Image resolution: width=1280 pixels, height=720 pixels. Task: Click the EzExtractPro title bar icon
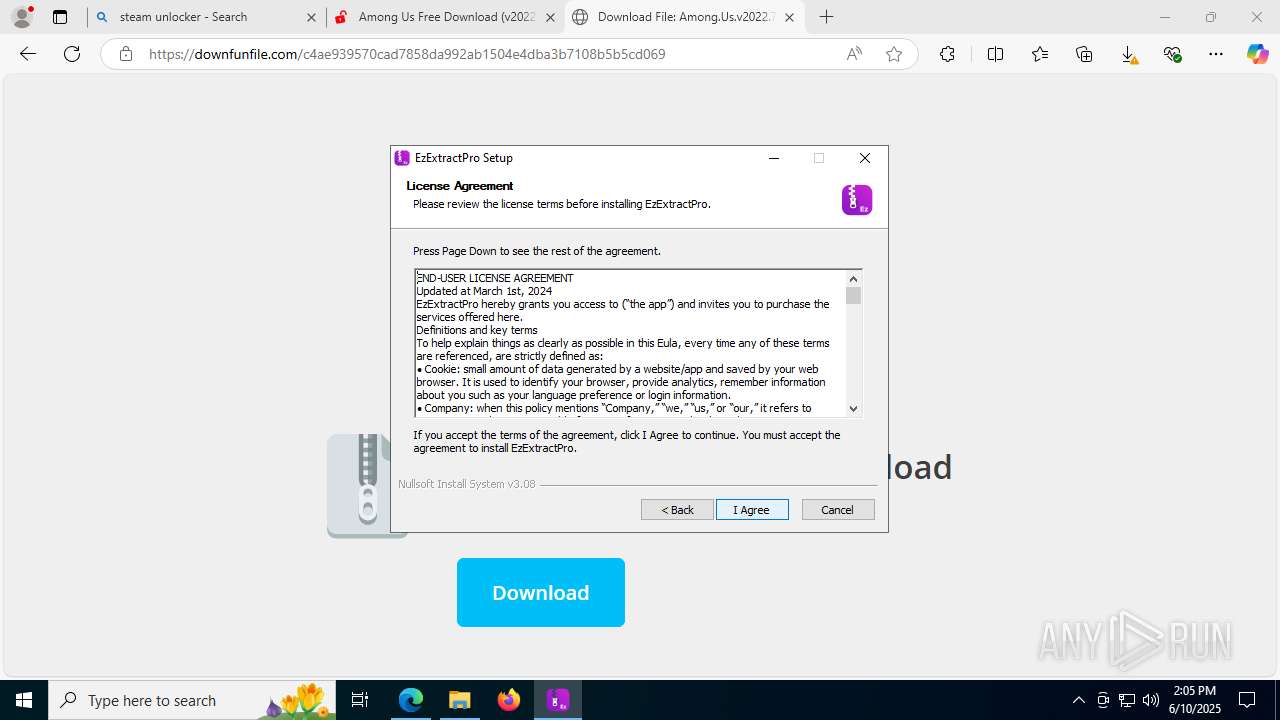coord(402,158)
